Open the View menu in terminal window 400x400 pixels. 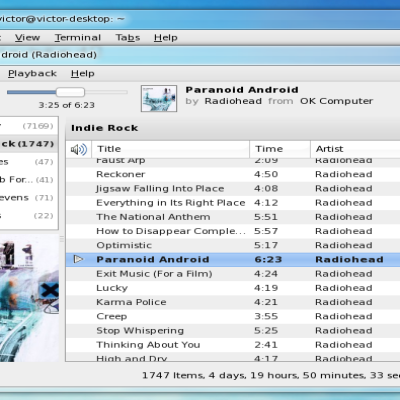27,38
